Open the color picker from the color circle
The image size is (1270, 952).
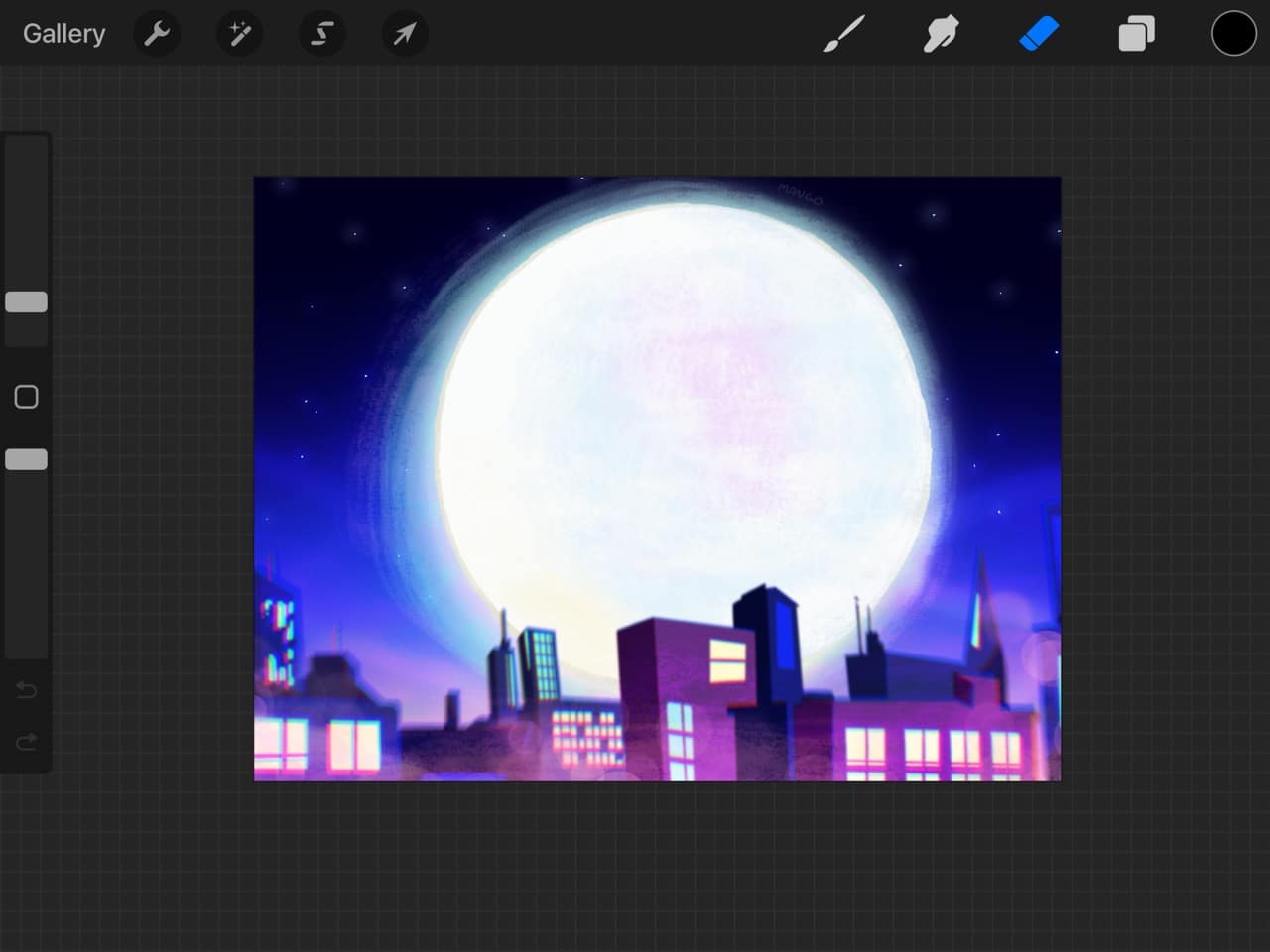pyautogui.click(x=1232, y=33)
